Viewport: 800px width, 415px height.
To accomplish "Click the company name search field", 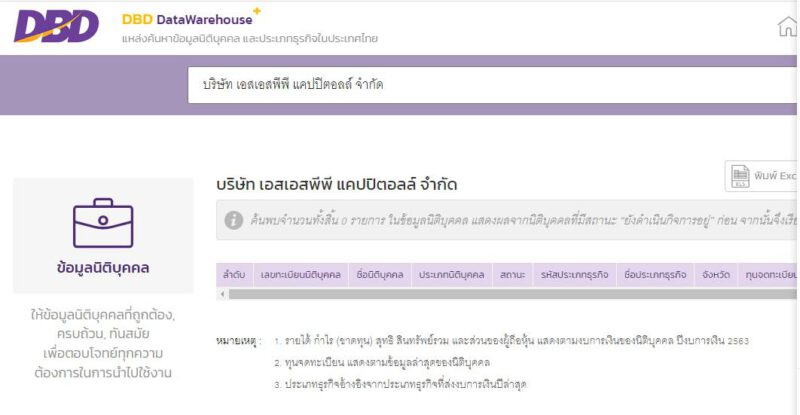I will pos(490,85).
